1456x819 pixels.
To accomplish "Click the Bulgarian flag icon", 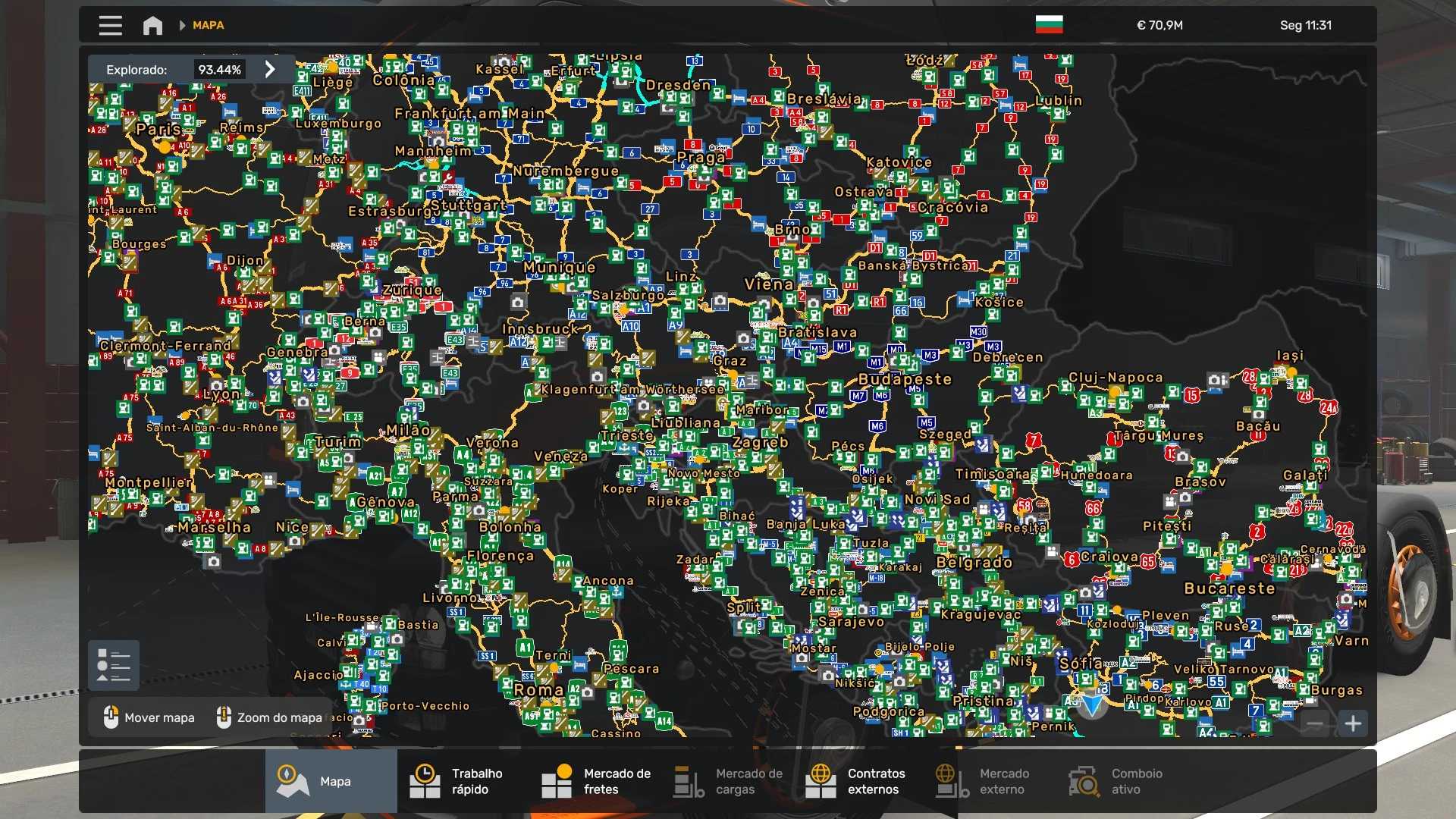I will pyautogui.click(x=1049, y=25).
